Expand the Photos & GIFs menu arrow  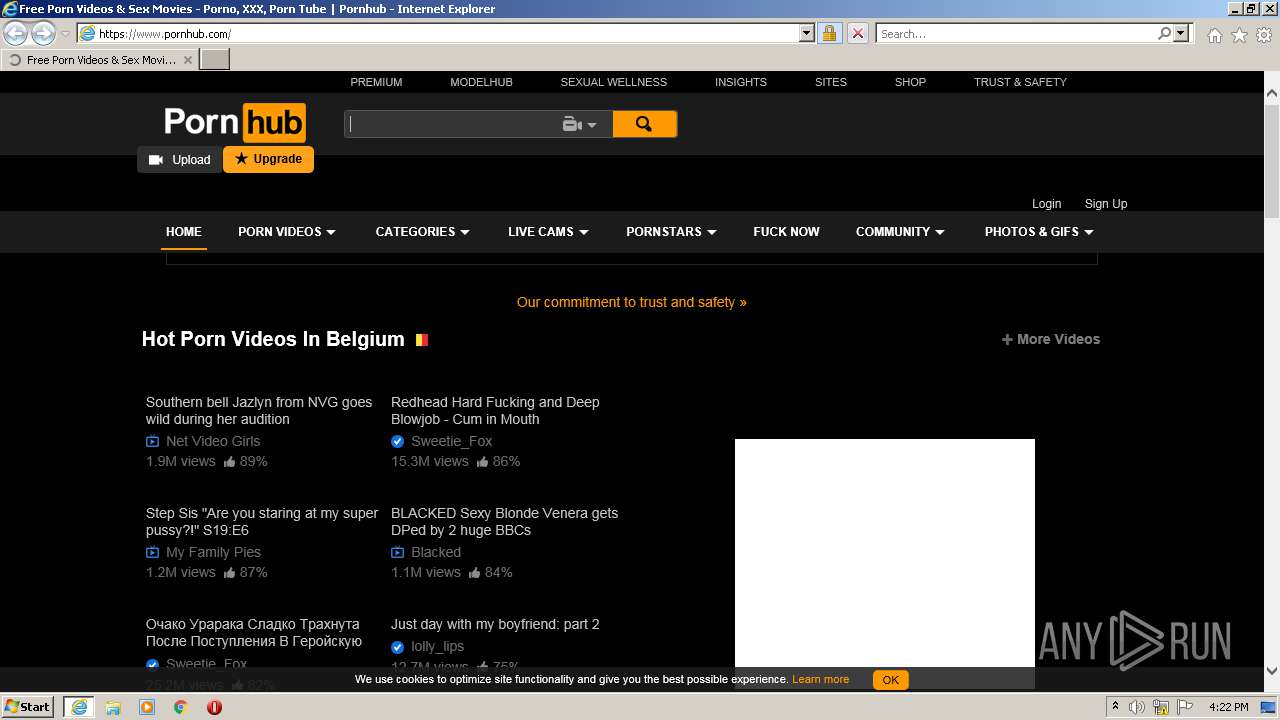tap(1089, 232)
